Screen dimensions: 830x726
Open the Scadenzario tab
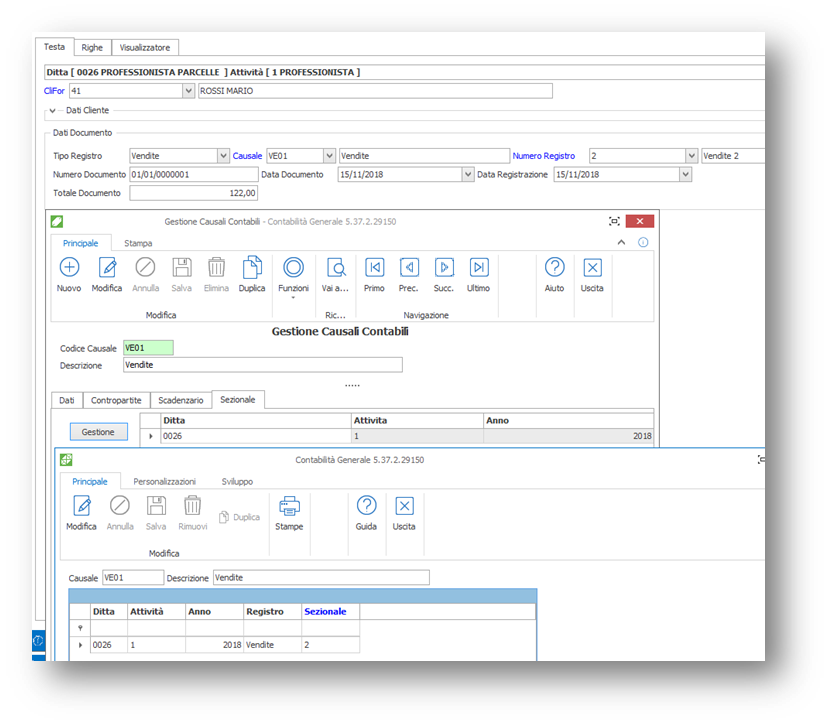point(181,401)
